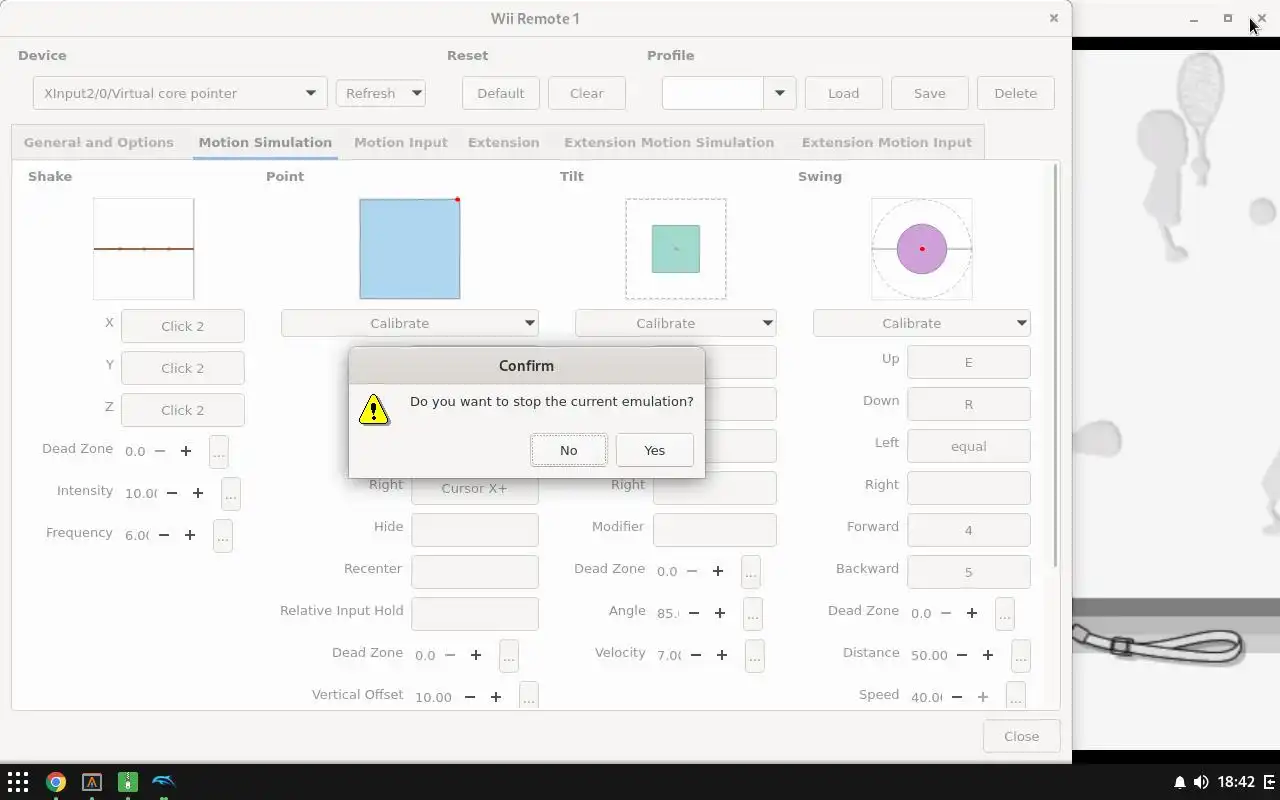Click the Relative Input Hold mapping
This screenshot has width=1280, height=800.
point(475,614)
